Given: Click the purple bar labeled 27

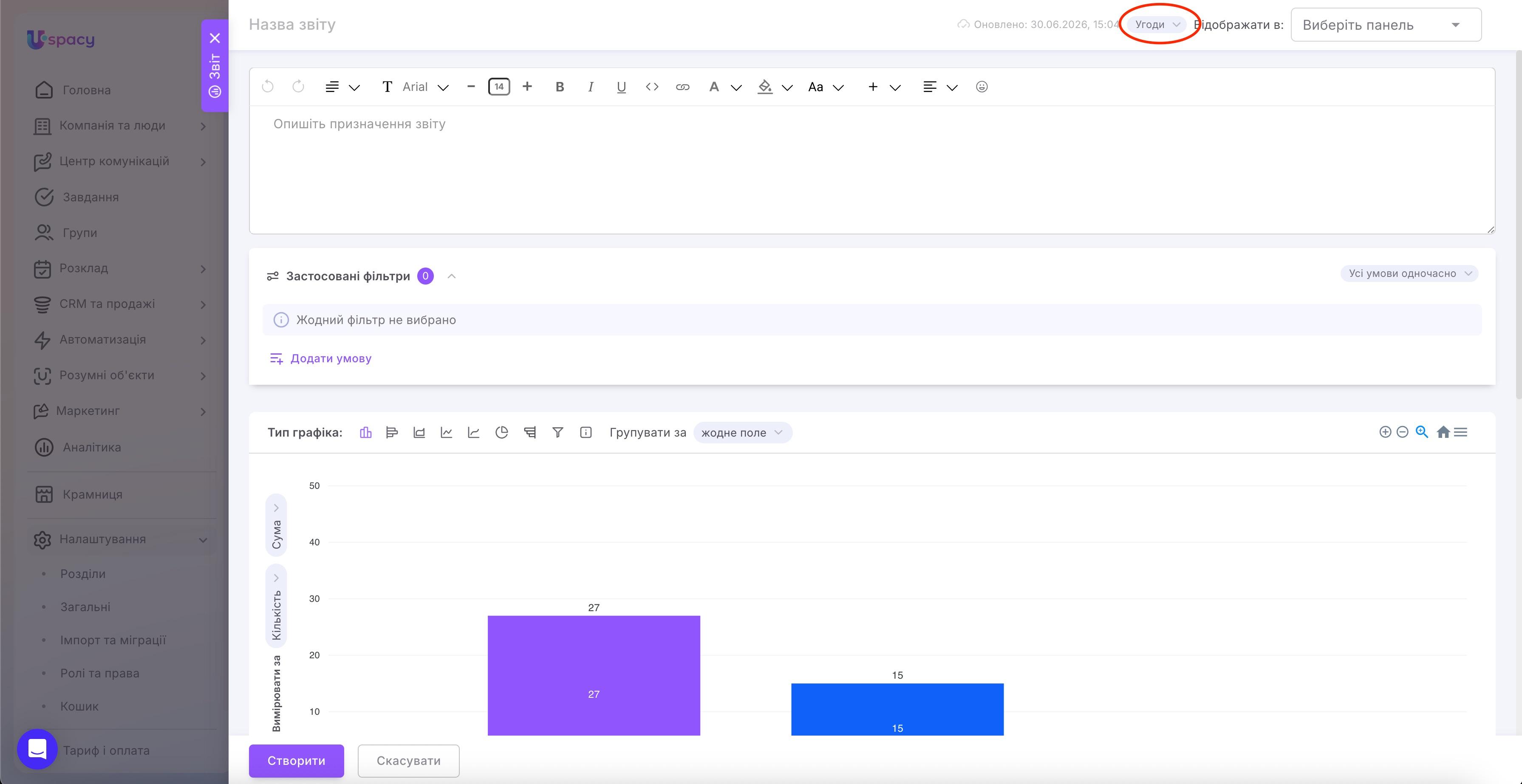Looking at the screenshot, I should click(x=594, y=675).
